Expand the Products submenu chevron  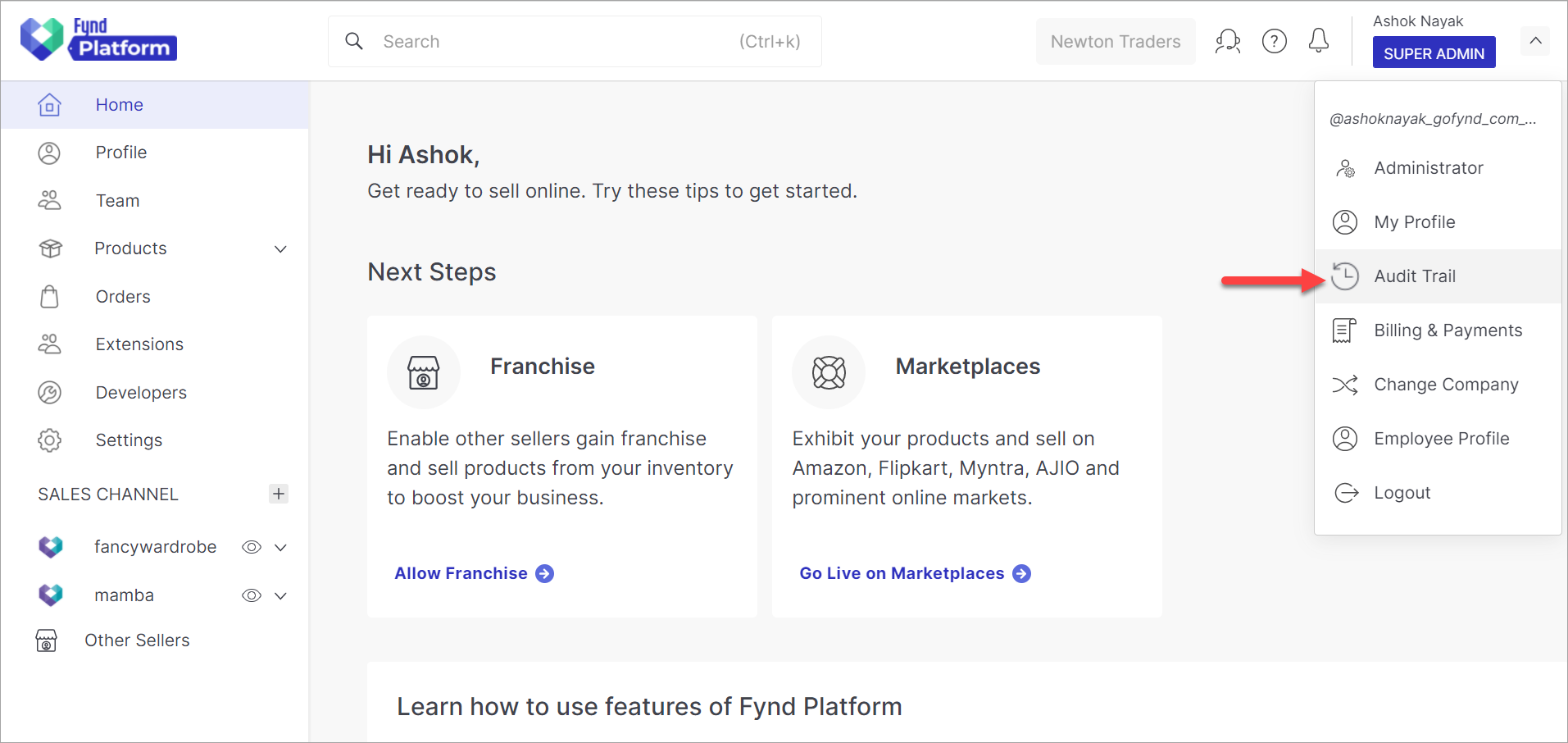coord(280,249)
